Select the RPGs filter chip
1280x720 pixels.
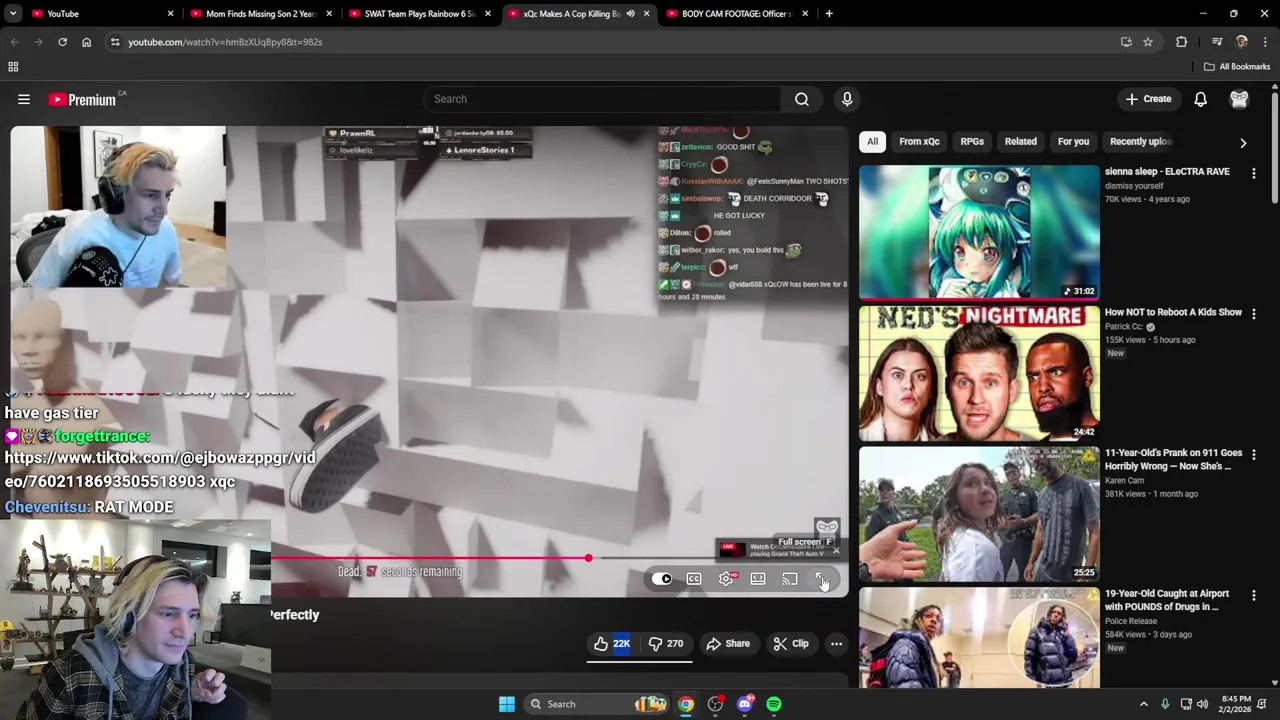click(x=972, y=142)
